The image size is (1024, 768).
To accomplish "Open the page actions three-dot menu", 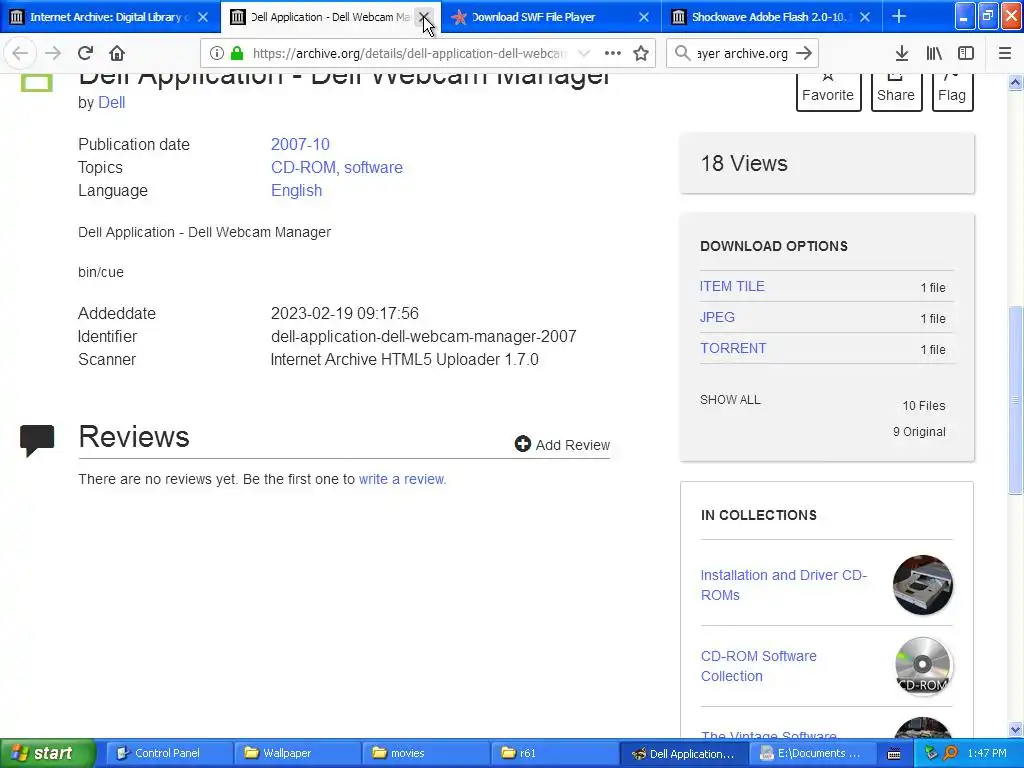I will (613, 53).
